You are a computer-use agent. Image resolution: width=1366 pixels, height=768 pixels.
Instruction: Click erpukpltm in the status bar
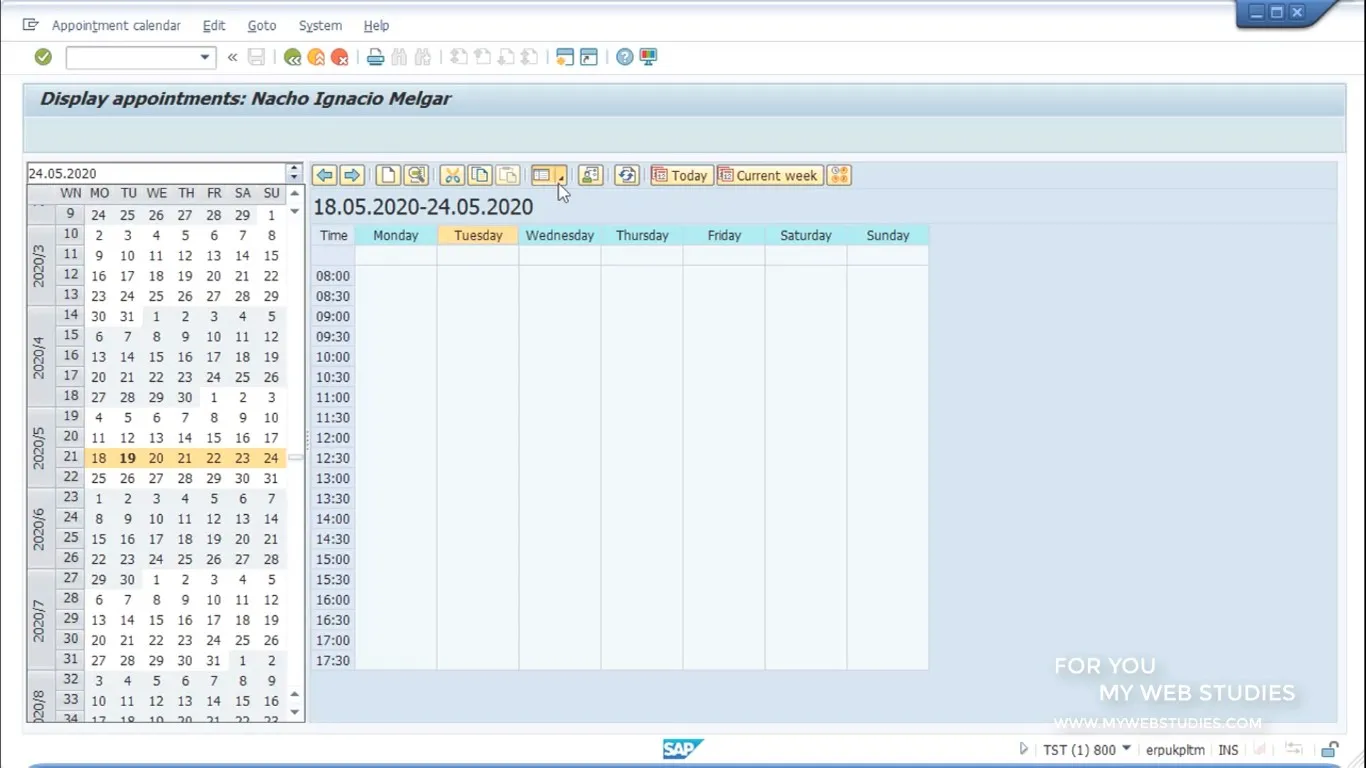[1175, 749]
